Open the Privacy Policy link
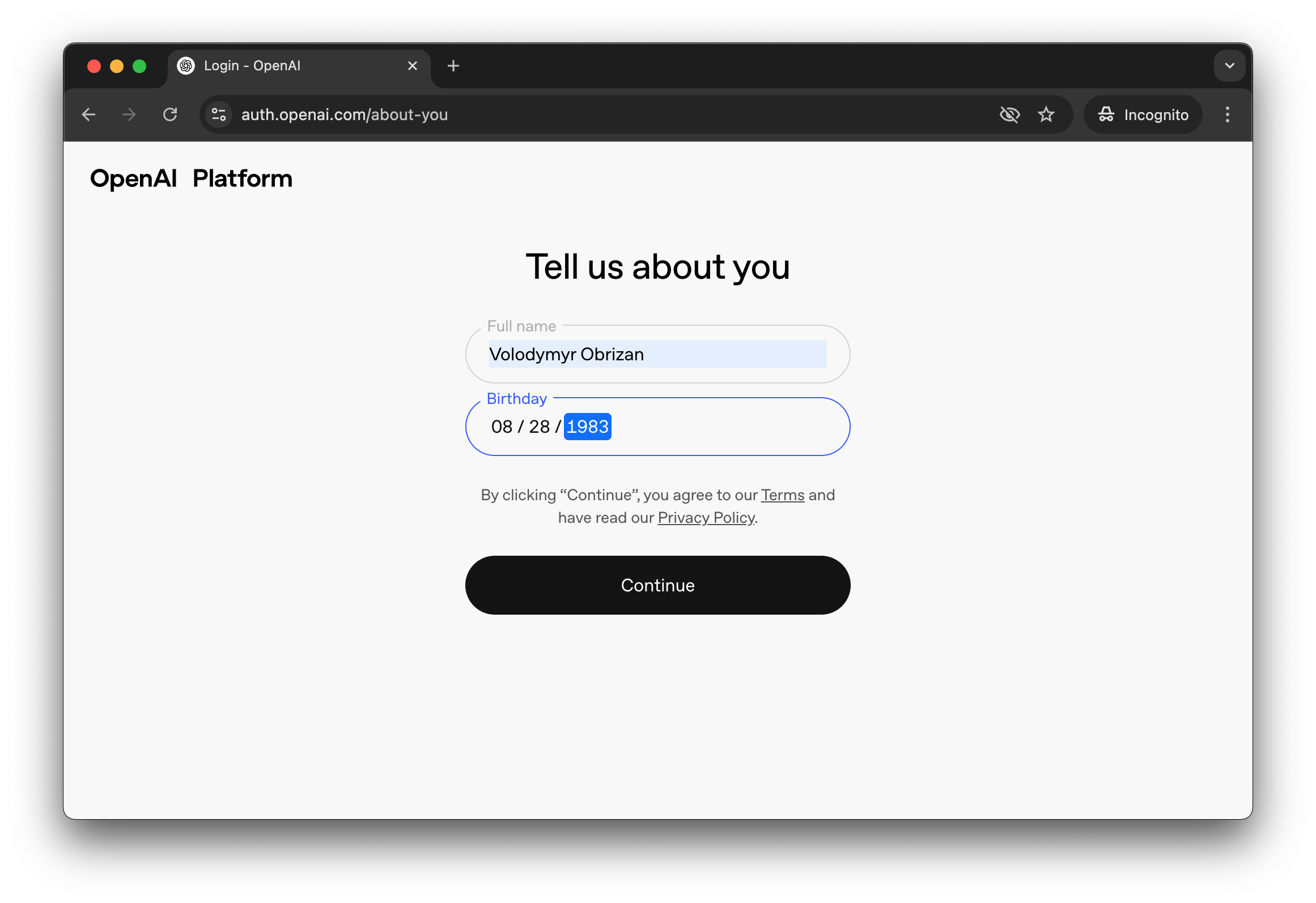1316x903 pixels. click(x=706, y=518)
